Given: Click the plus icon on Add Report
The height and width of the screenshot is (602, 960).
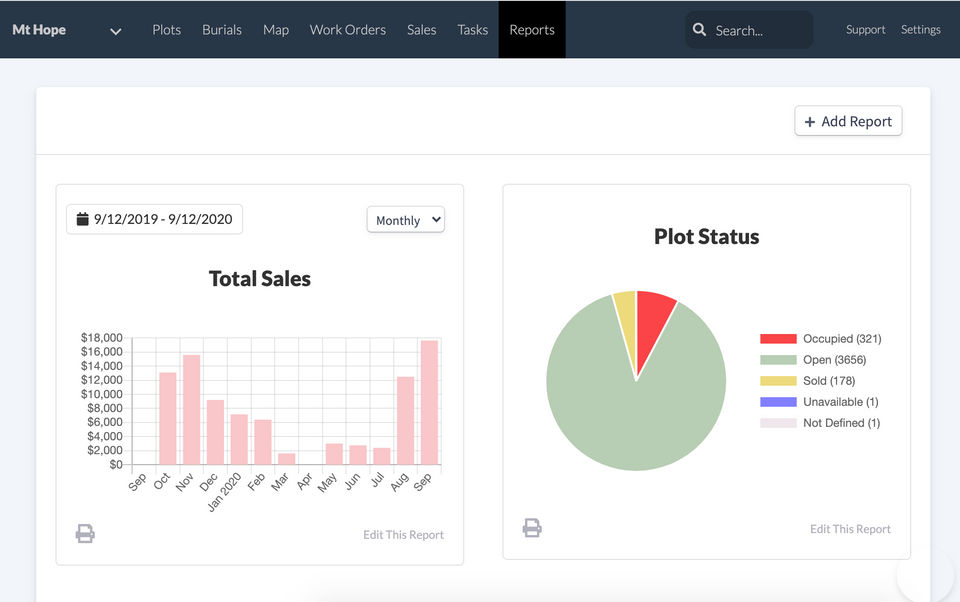Looking at the screenshot, I should 808,121.
